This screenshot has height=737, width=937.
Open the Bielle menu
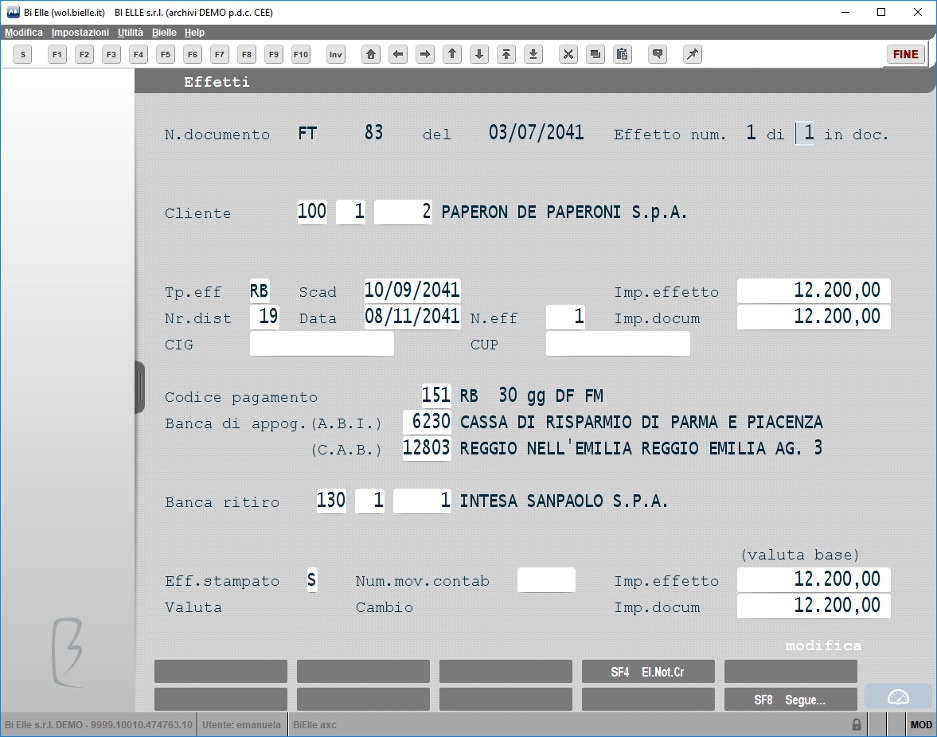click(164, 32)
